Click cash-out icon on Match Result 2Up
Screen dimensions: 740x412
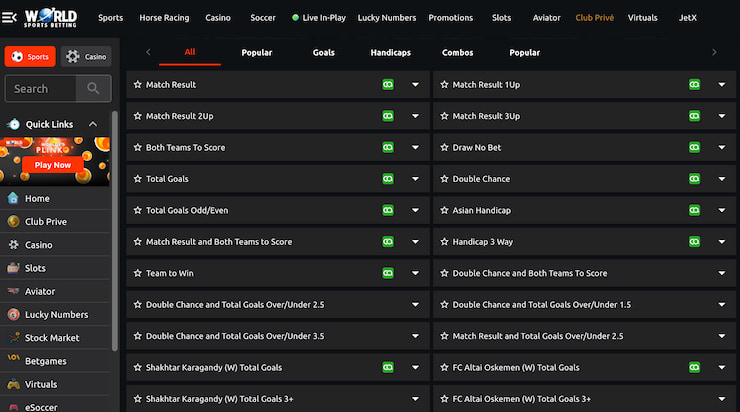coord(388,116)
